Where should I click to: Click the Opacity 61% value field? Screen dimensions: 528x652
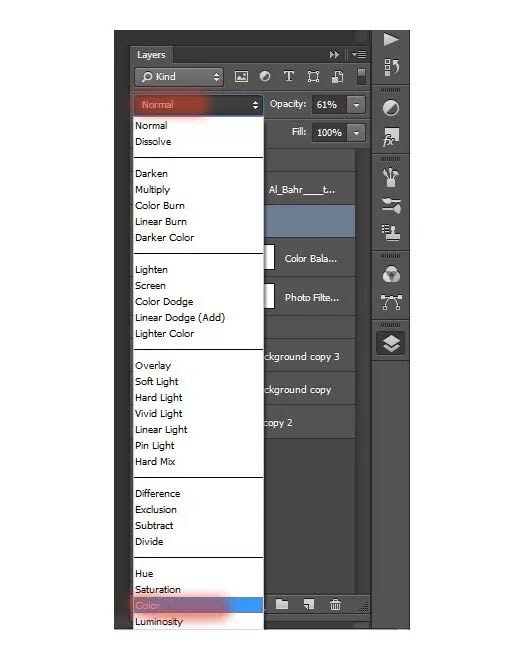click(328, 105)
